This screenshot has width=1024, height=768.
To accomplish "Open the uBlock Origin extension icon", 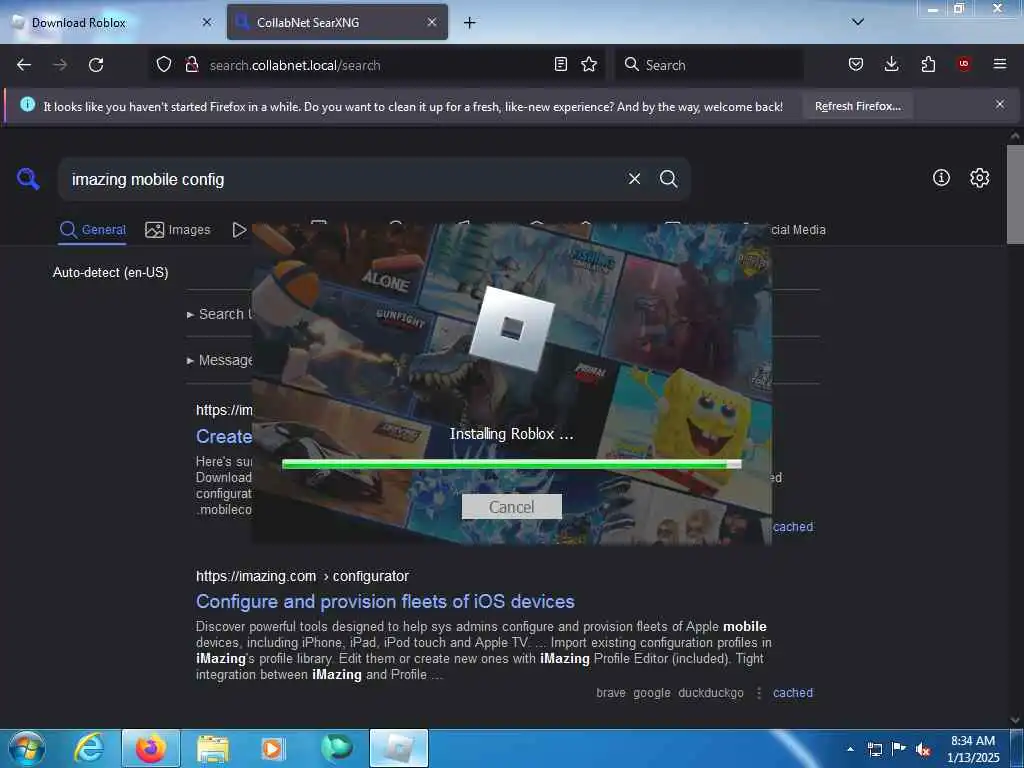I will coord(964,65).
